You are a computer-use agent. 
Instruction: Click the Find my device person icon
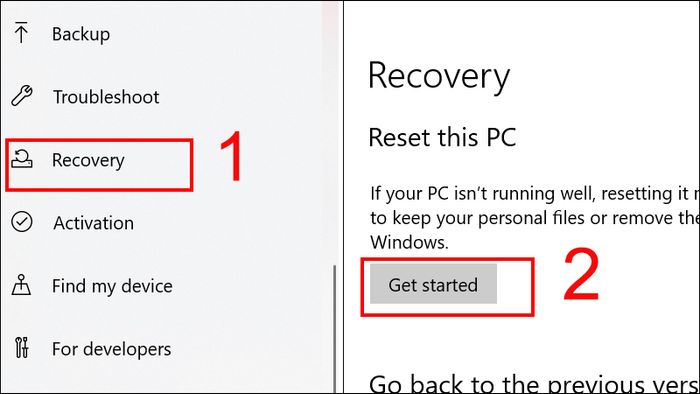point(21,285)
